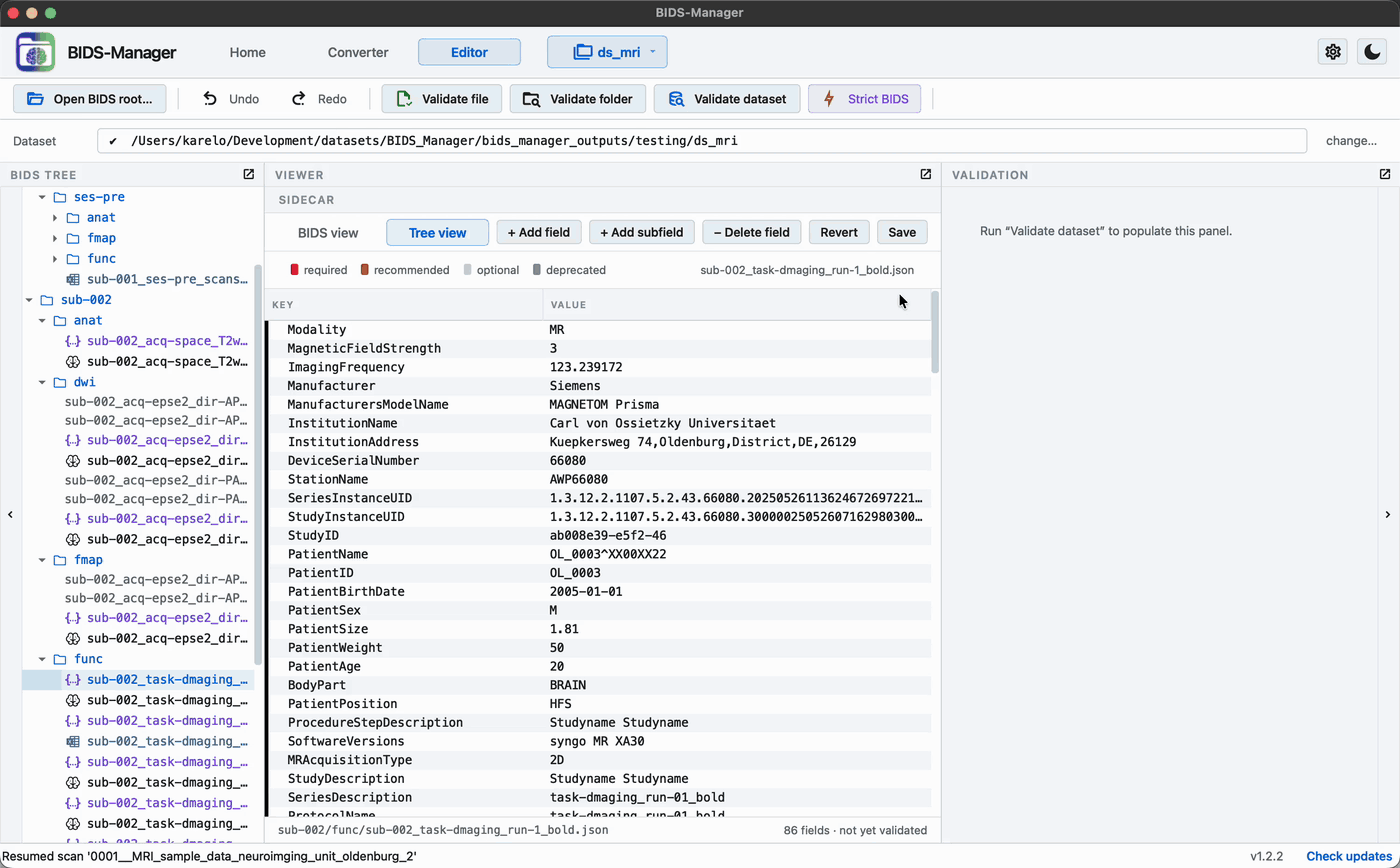Screen dimensions: 1400x868
Task: Collapse the right panel with the arrow
Action: [1387, 514]
